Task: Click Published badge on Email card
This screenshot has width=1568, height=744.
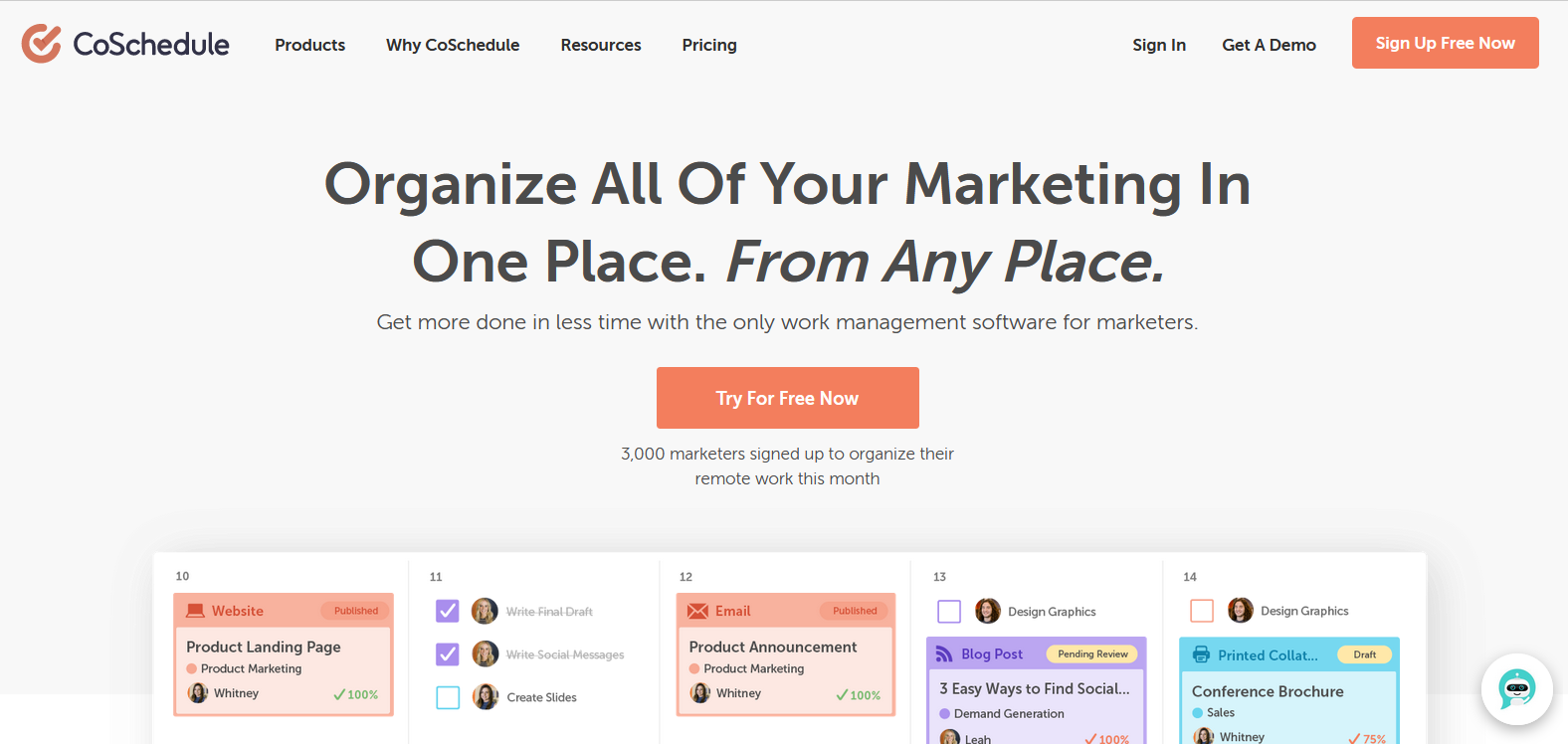Action: 856,611
